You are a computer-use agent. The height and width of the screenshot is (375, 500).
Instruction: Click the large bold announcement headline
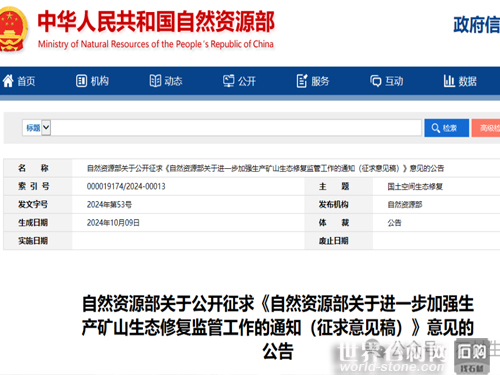(278, 327)
